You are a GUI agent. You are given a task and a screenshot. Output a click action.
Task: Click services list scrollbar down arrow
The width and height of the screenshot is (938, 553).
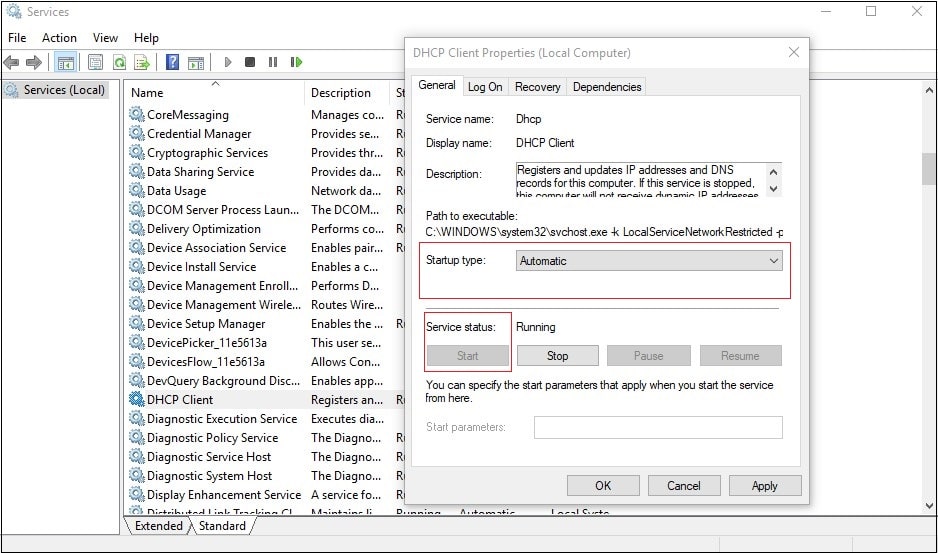pyautogui.click(x=929, y=506)
